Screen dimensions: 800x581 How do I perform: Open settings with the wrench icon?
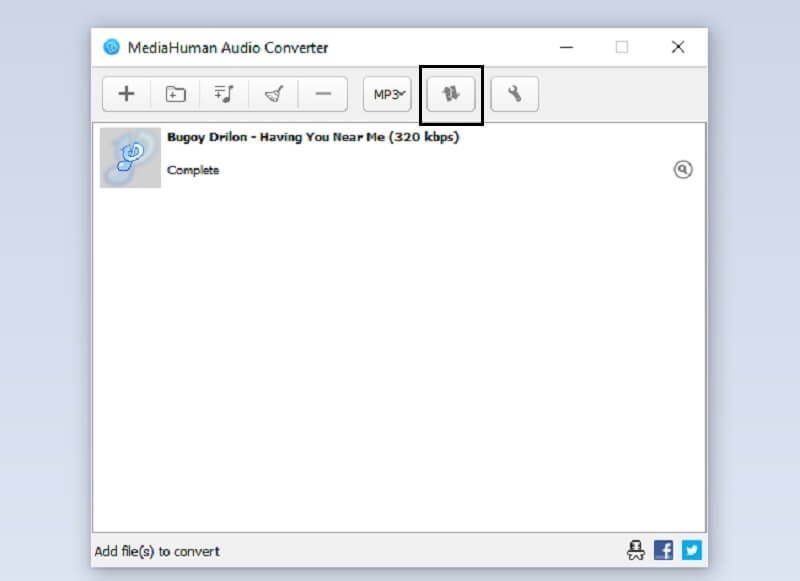pos(515,93)
